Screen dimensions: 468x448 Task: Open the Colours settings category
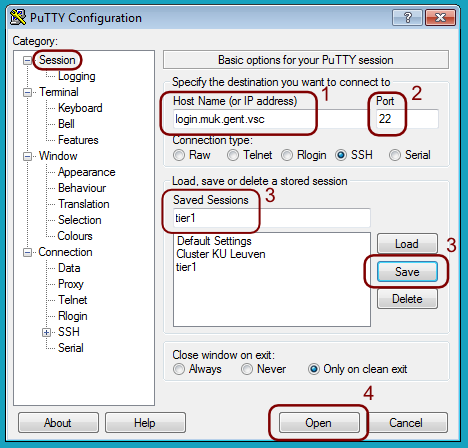[75, 236]
